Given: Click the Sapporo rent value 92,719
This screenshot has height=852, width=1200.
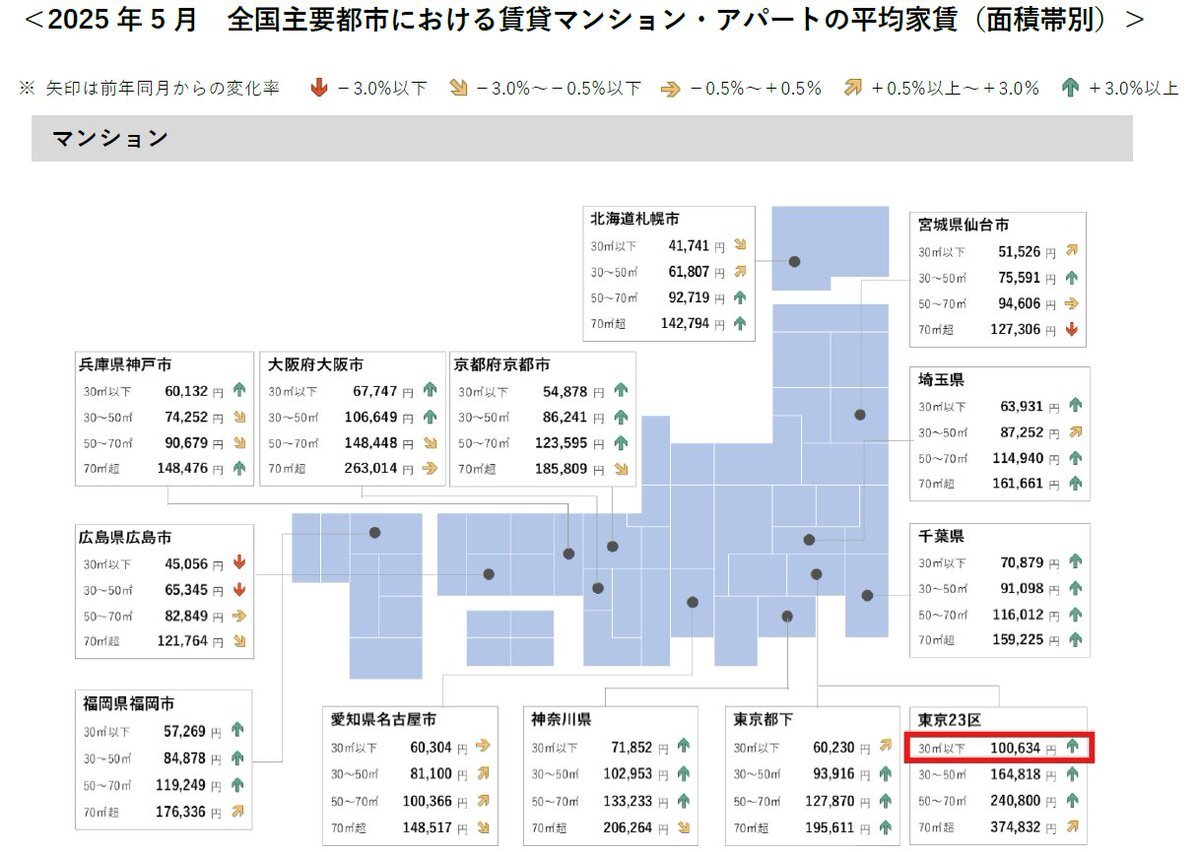Looking at the screenshot, I should 689,297.
